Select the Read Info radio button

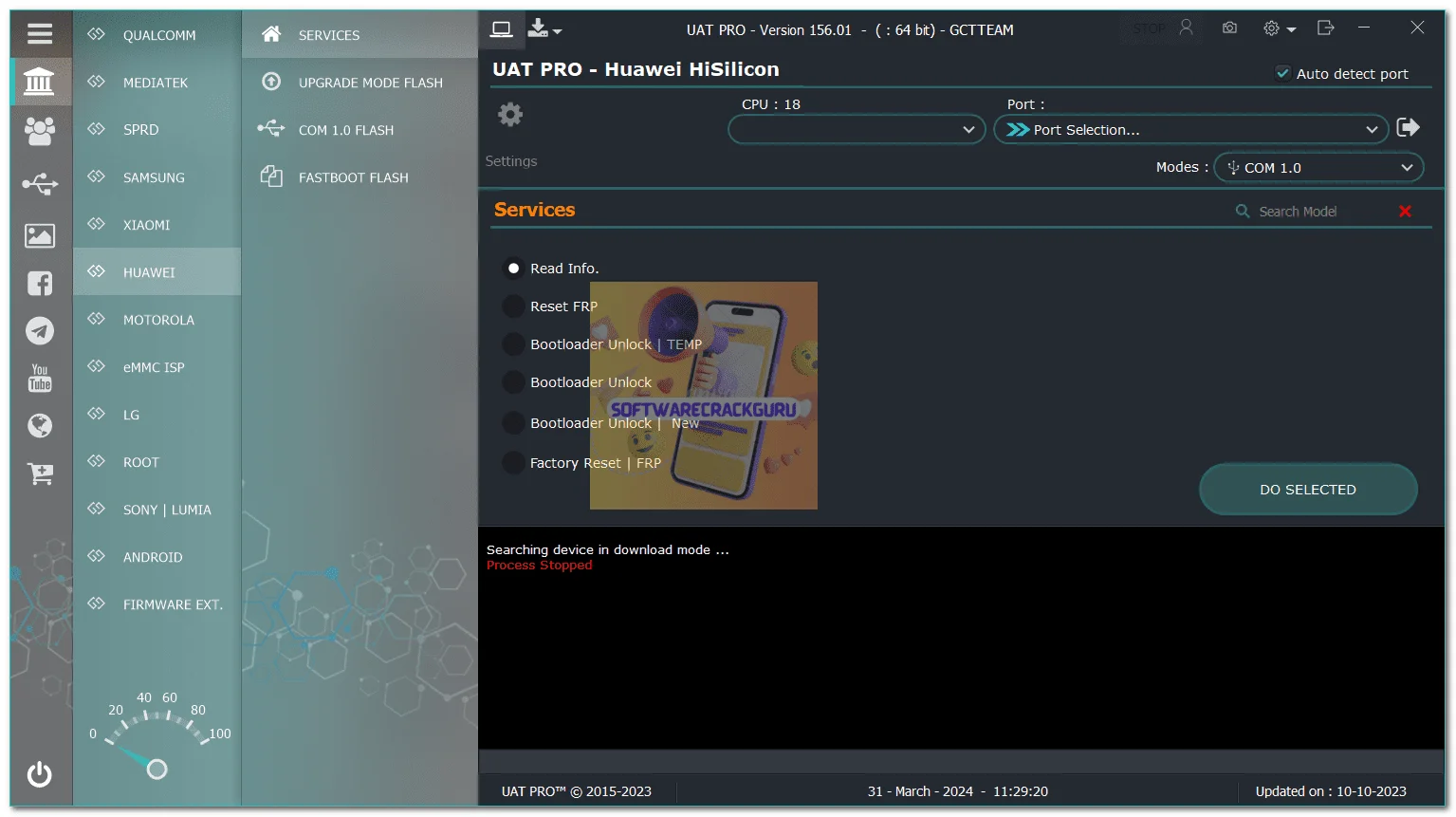click(x=513, y=269)
